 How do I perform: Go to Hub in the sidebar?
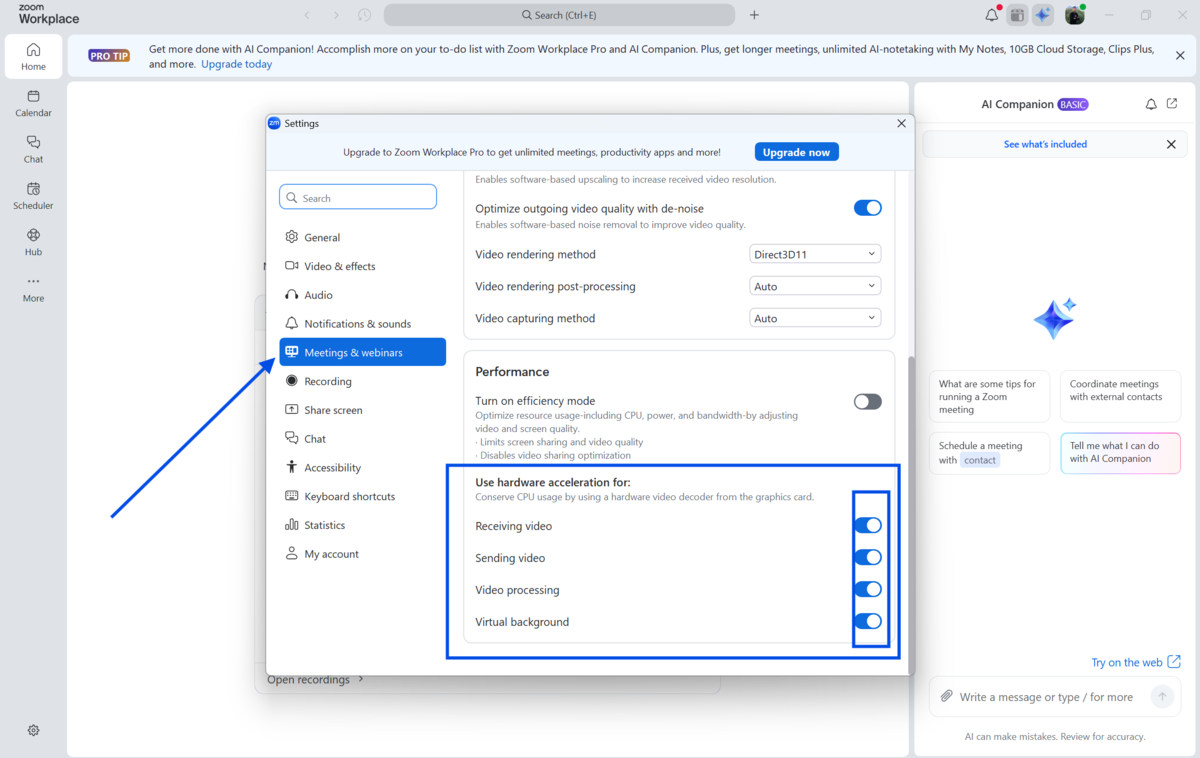click(x=33, y=242)
